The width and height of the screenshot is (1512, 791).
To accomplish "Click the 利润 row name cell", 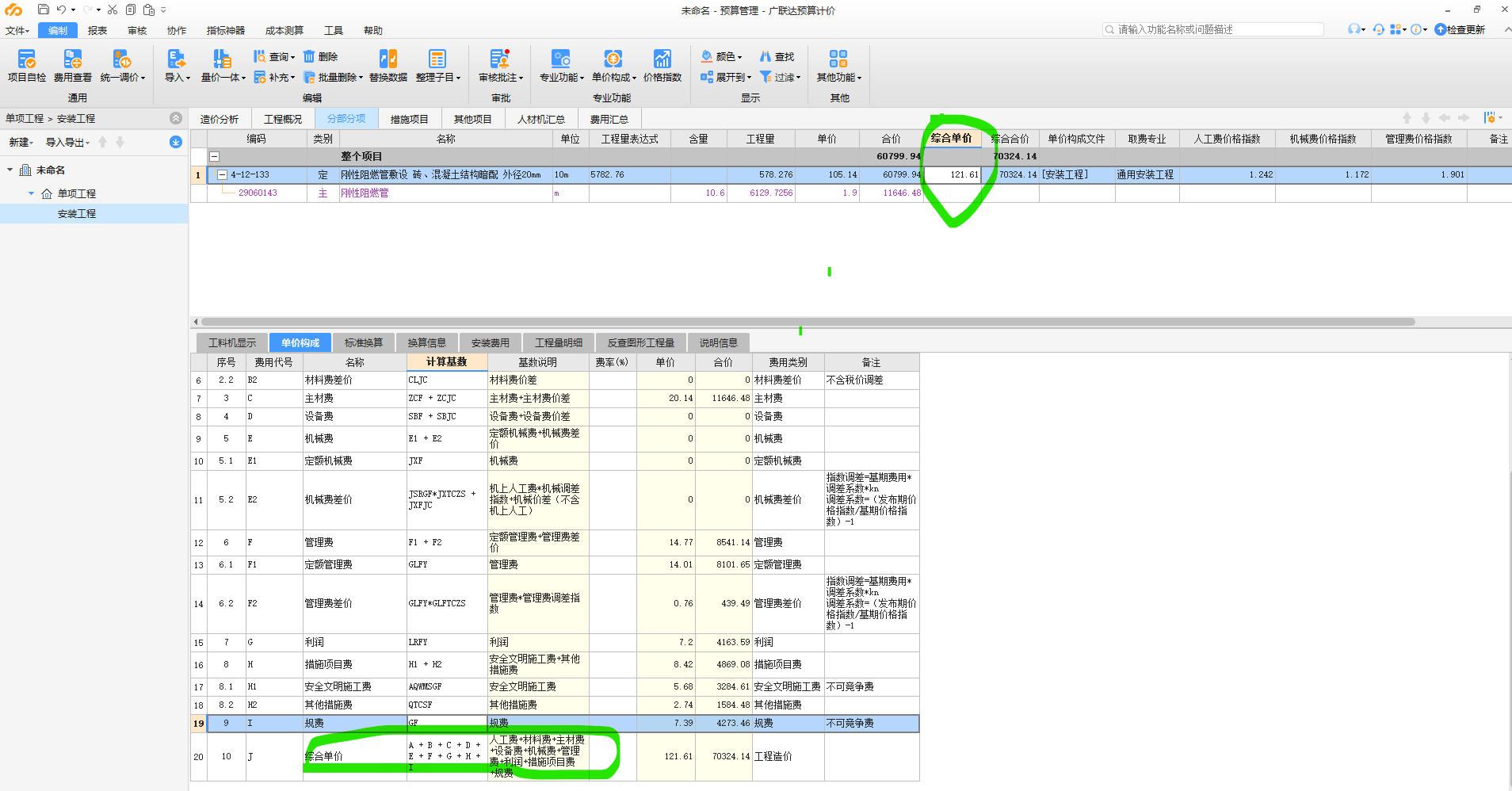I will click(x=355, y=642).
